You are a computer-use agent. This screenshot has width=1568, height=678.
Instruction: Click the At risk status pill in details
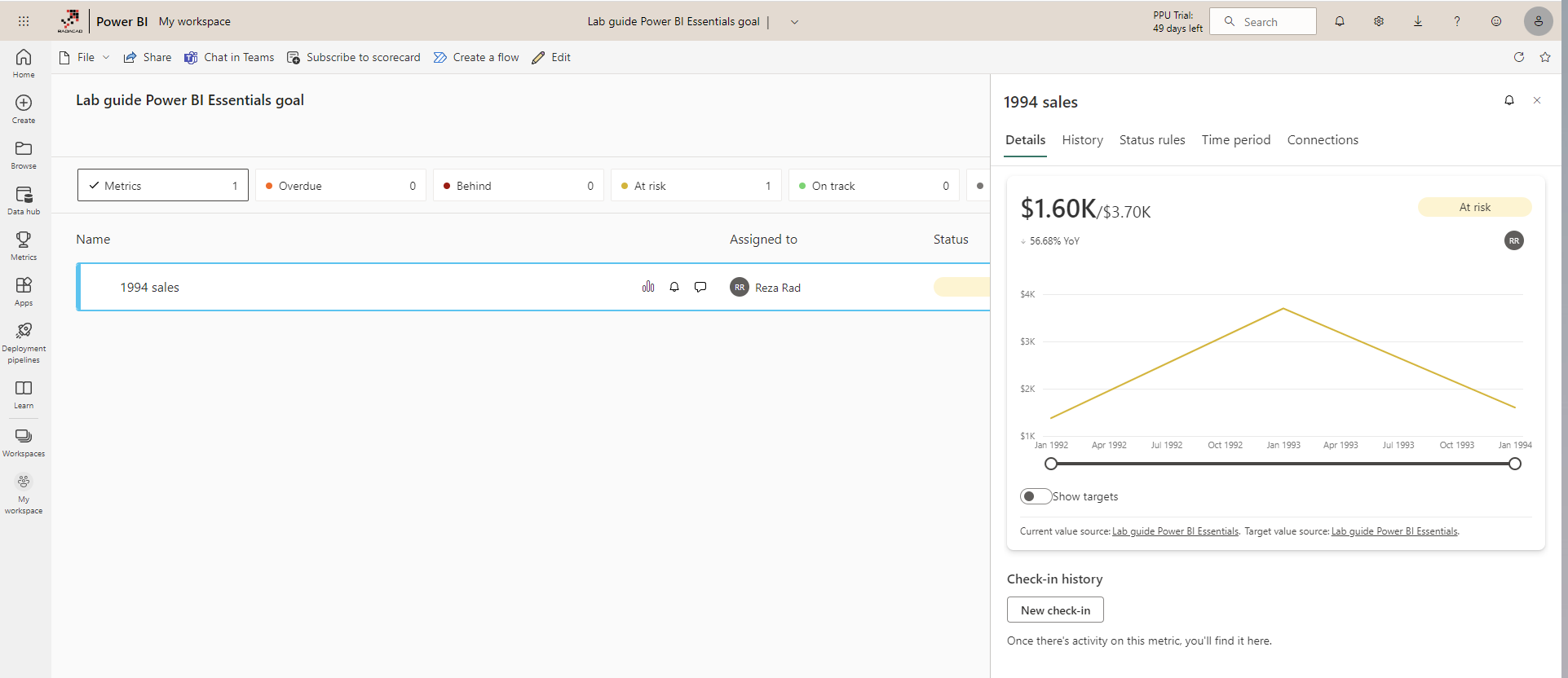1474,207
